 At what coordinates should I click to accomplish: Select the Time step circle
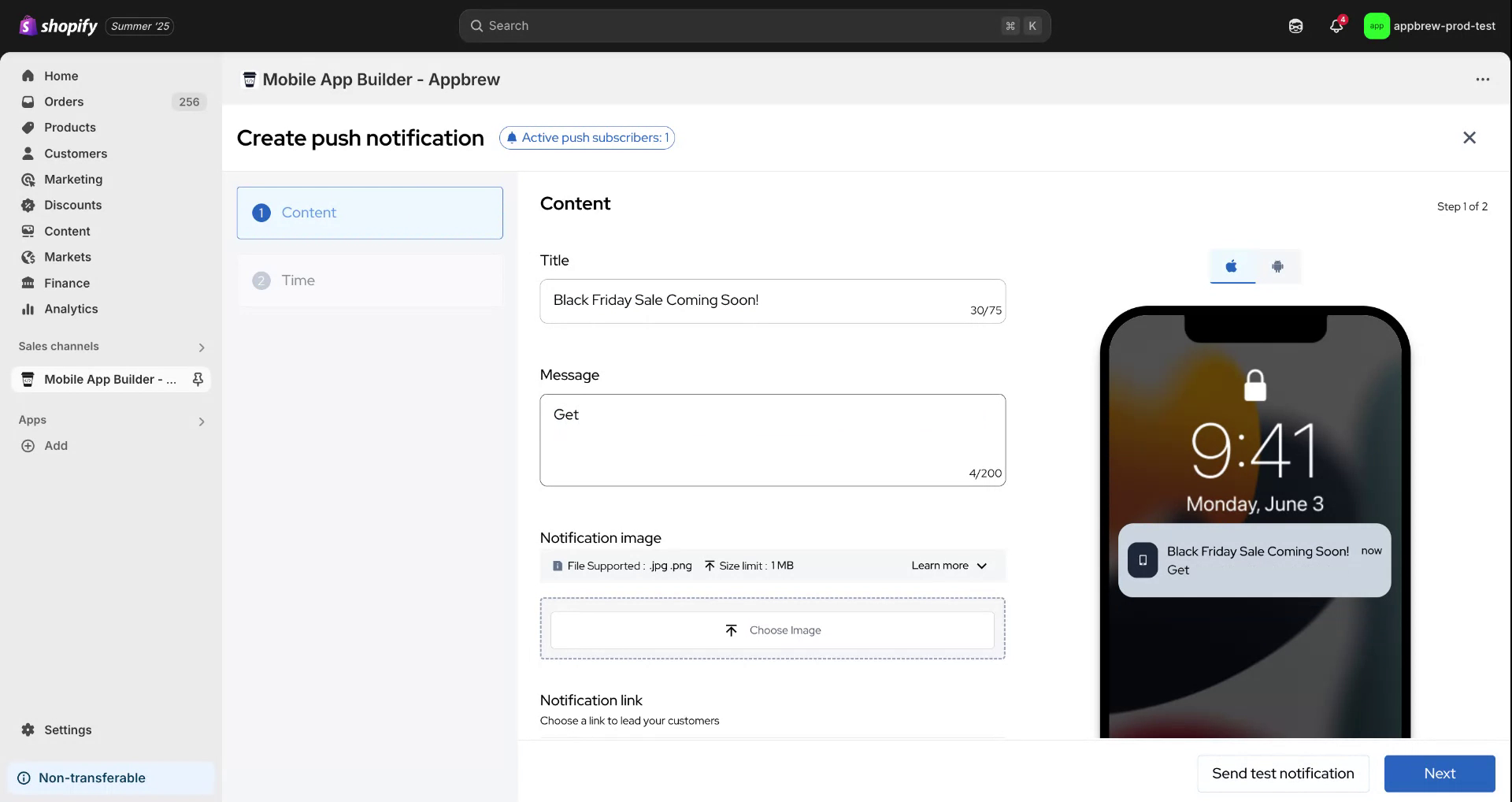point(261,280)
